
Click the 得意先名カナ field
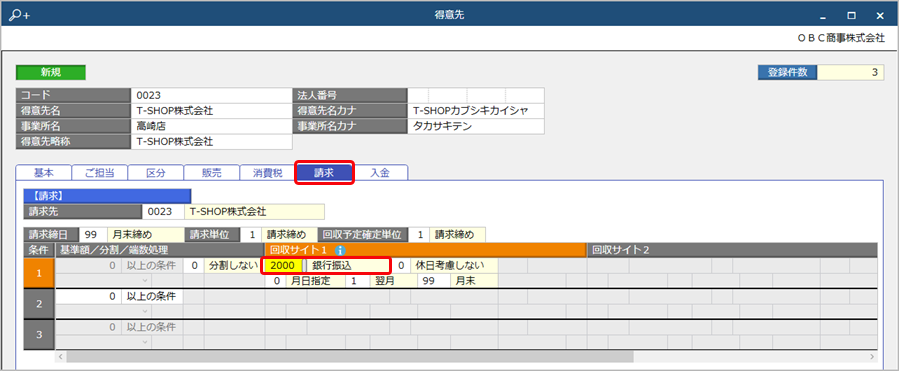coord(476,111)
